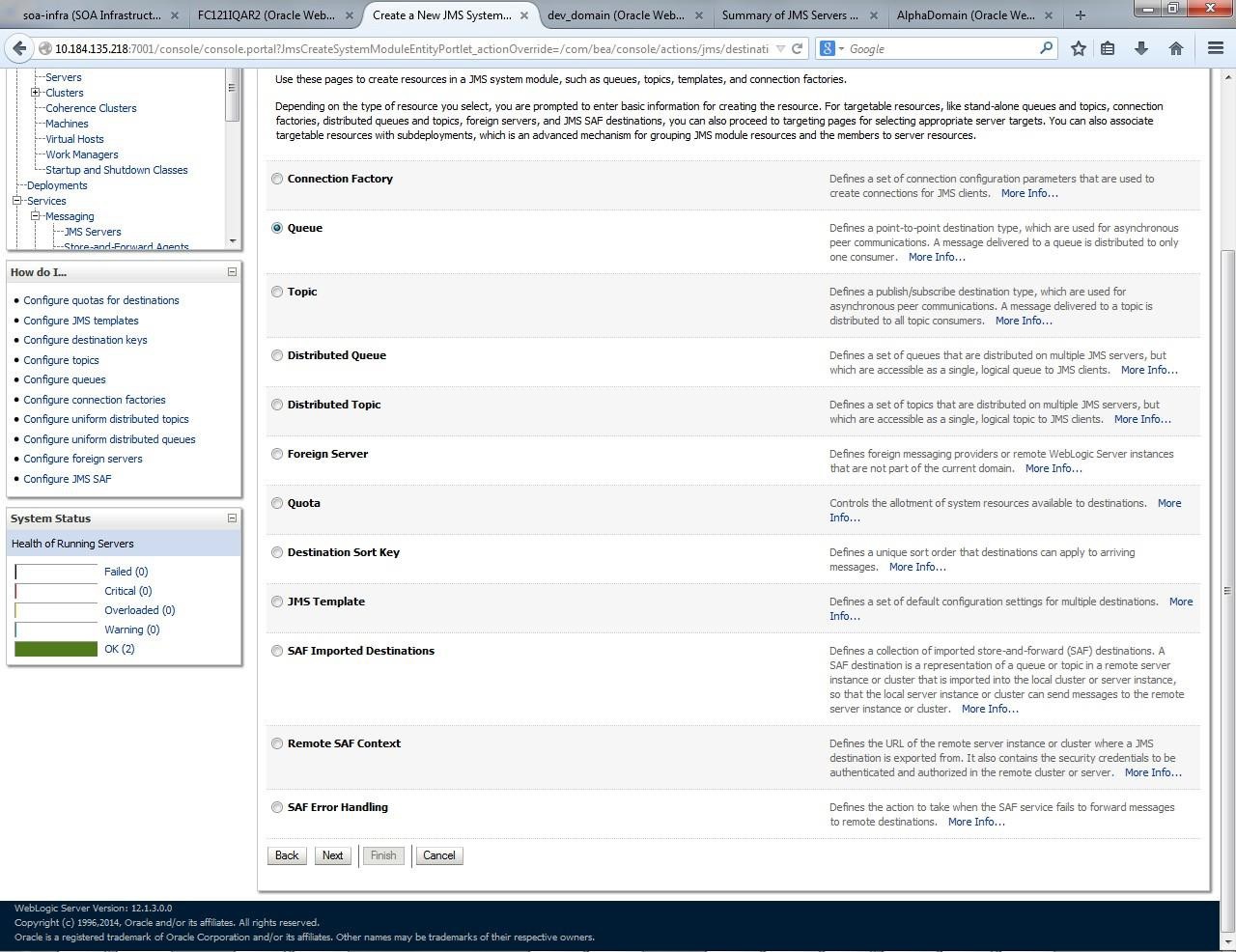Choose the Distributed Topic option
The height and width of the screenshot is (952, 1236).
[277, 405]
